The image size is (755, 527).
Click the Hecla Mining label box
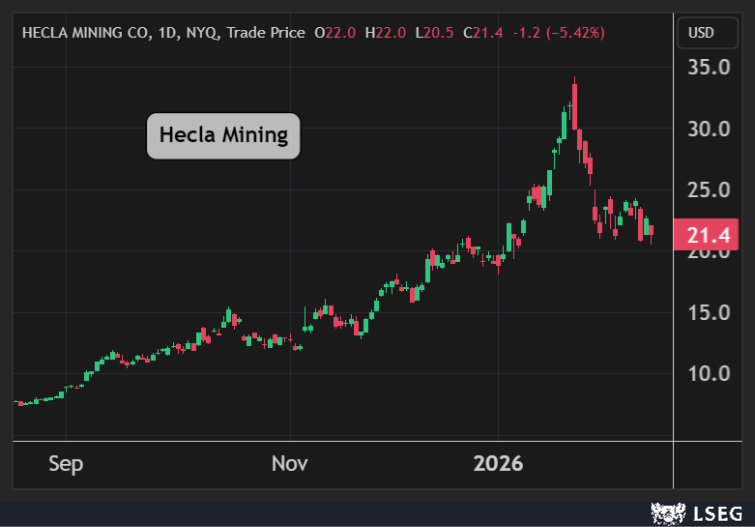(223, 135)
